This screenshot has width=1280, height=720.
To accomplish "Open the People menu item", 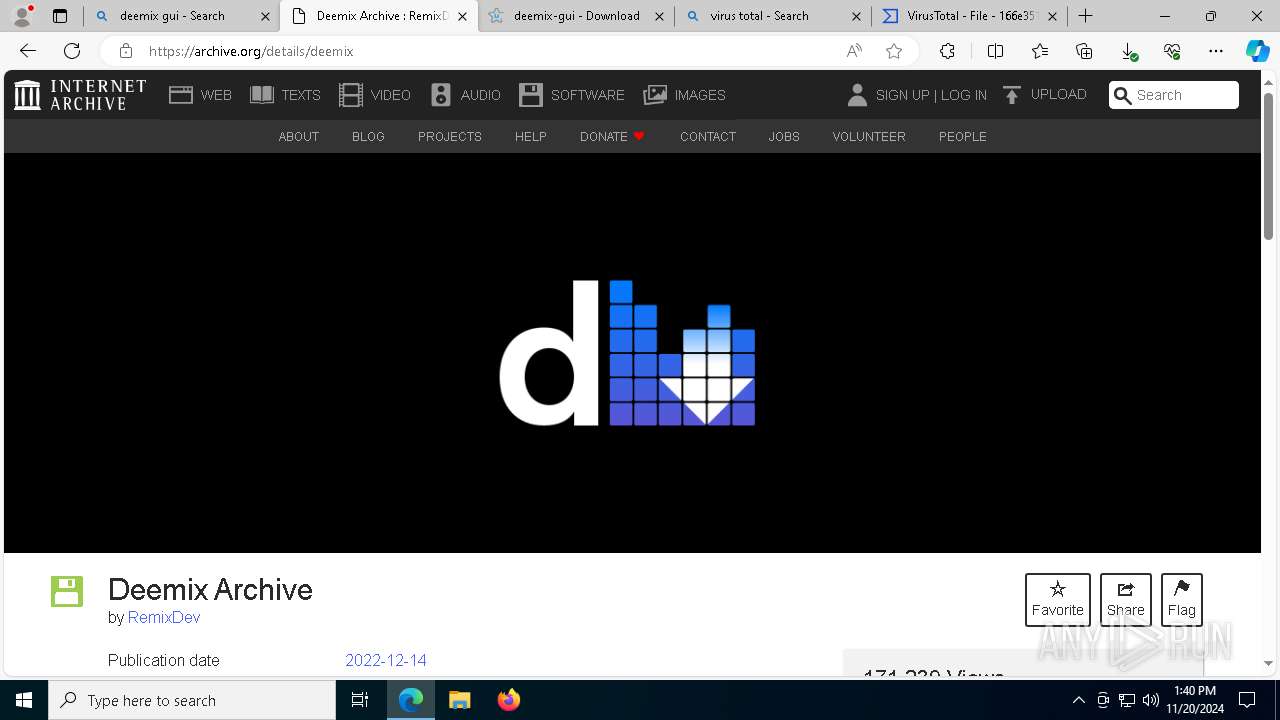I will coord(963,137).
